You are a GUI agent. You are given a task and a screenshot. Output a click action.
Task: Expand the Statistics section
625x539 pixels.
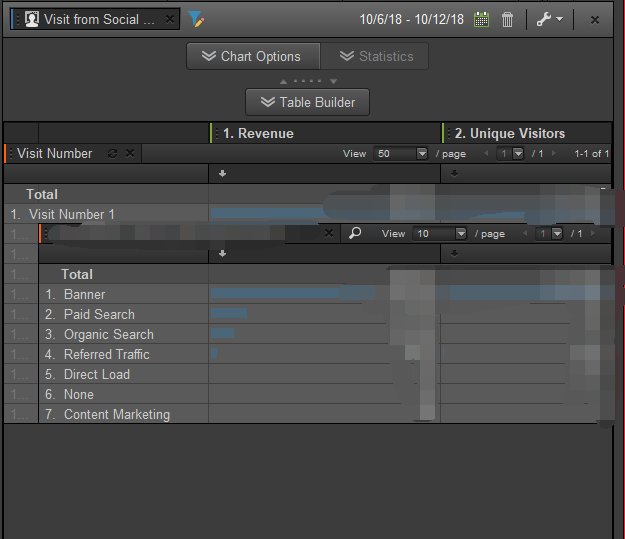375,56
